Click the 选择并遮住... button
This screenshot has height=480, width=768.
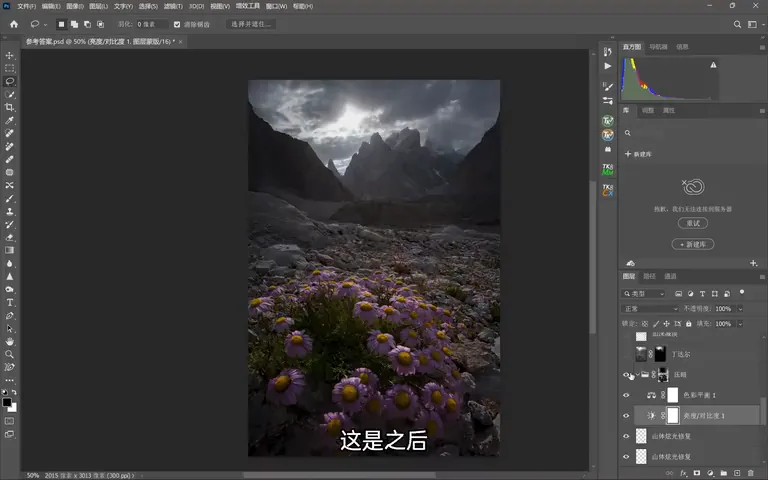251,24
